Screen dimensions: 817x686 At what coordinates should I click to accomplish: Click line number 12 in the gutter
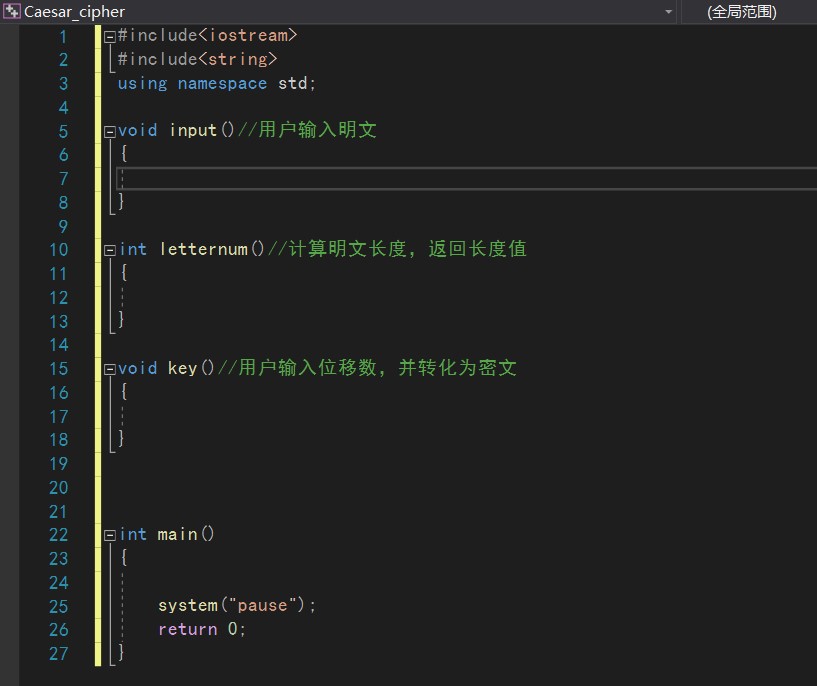pos(58,297)
